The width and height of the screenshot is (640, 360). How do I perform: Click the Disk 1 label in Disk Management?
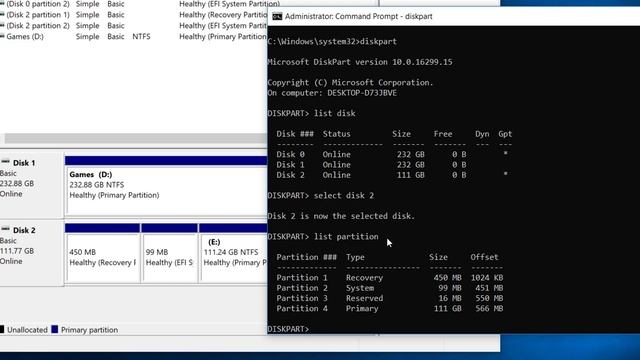(24, 163)
